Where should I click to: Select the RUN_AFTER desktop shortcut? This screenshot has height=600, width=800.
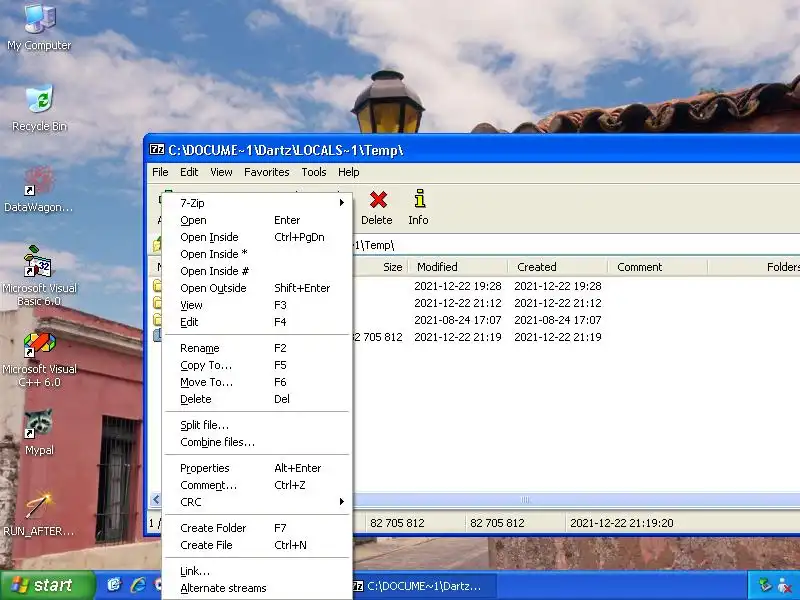[x=38, y=514]
